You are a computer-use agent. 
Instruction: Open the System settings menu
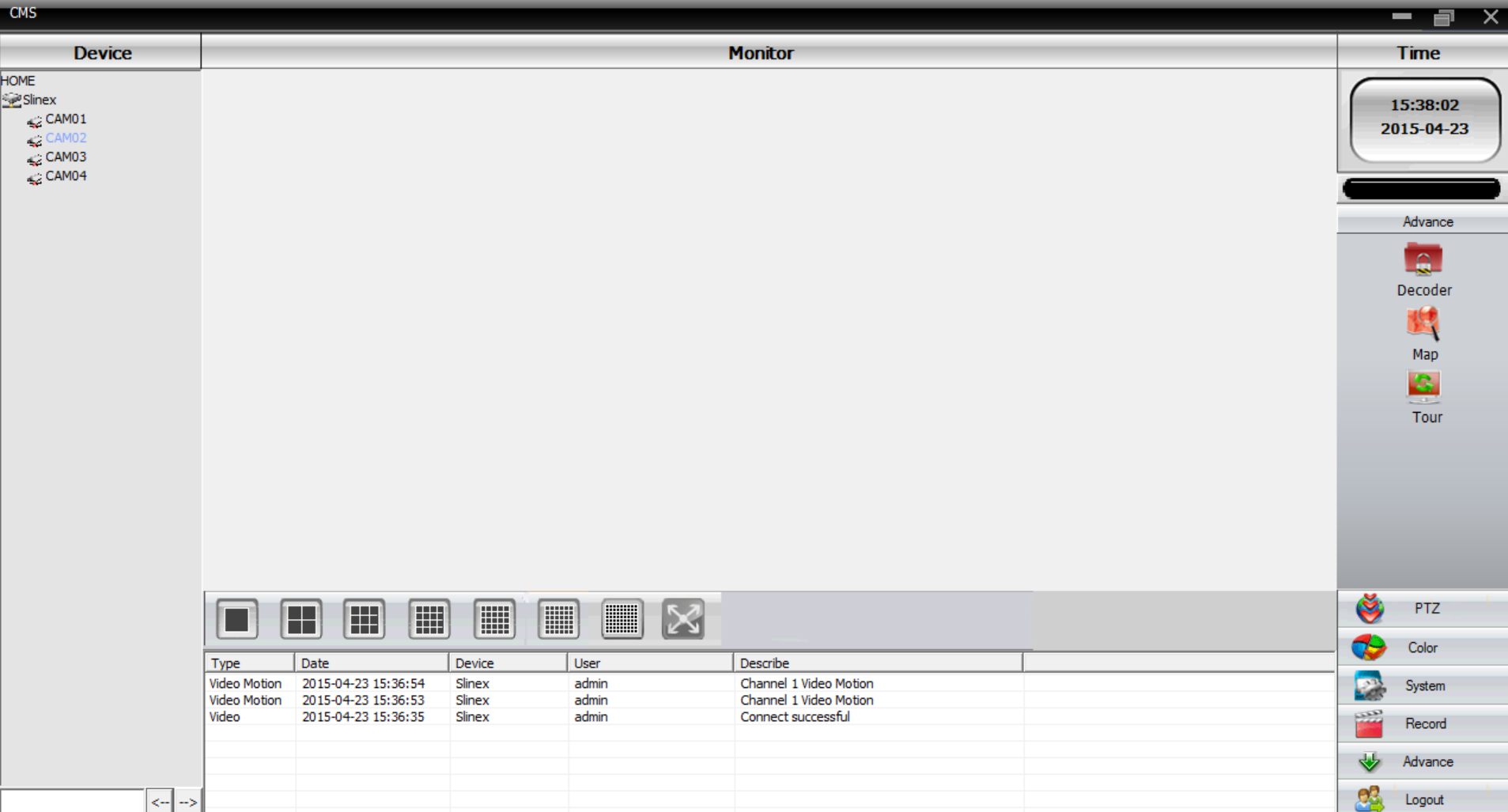coord(1423,685)
